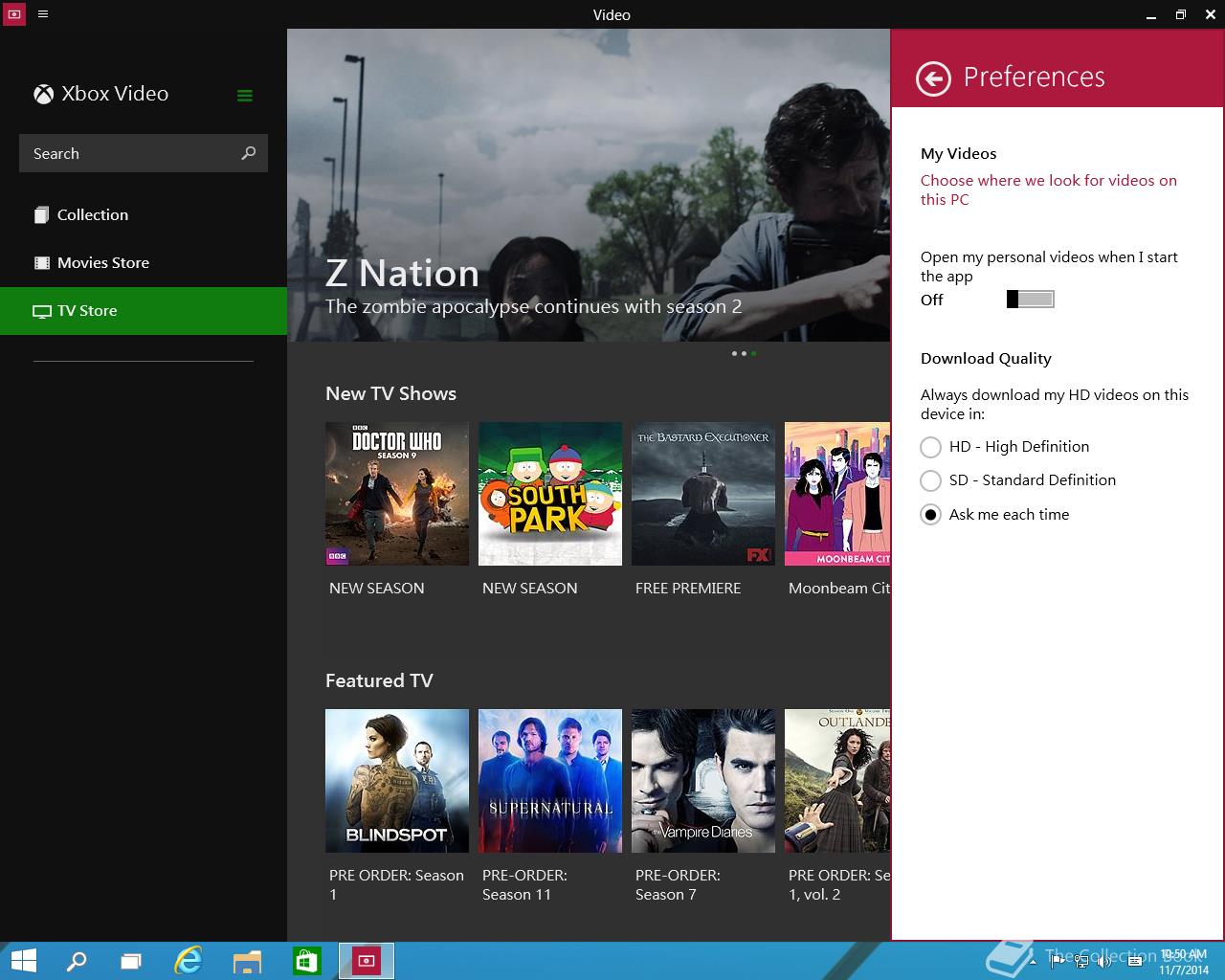Open the title bar app menu icon
The width and height of the screenshot is (1225, 980).
pos(43,14)
